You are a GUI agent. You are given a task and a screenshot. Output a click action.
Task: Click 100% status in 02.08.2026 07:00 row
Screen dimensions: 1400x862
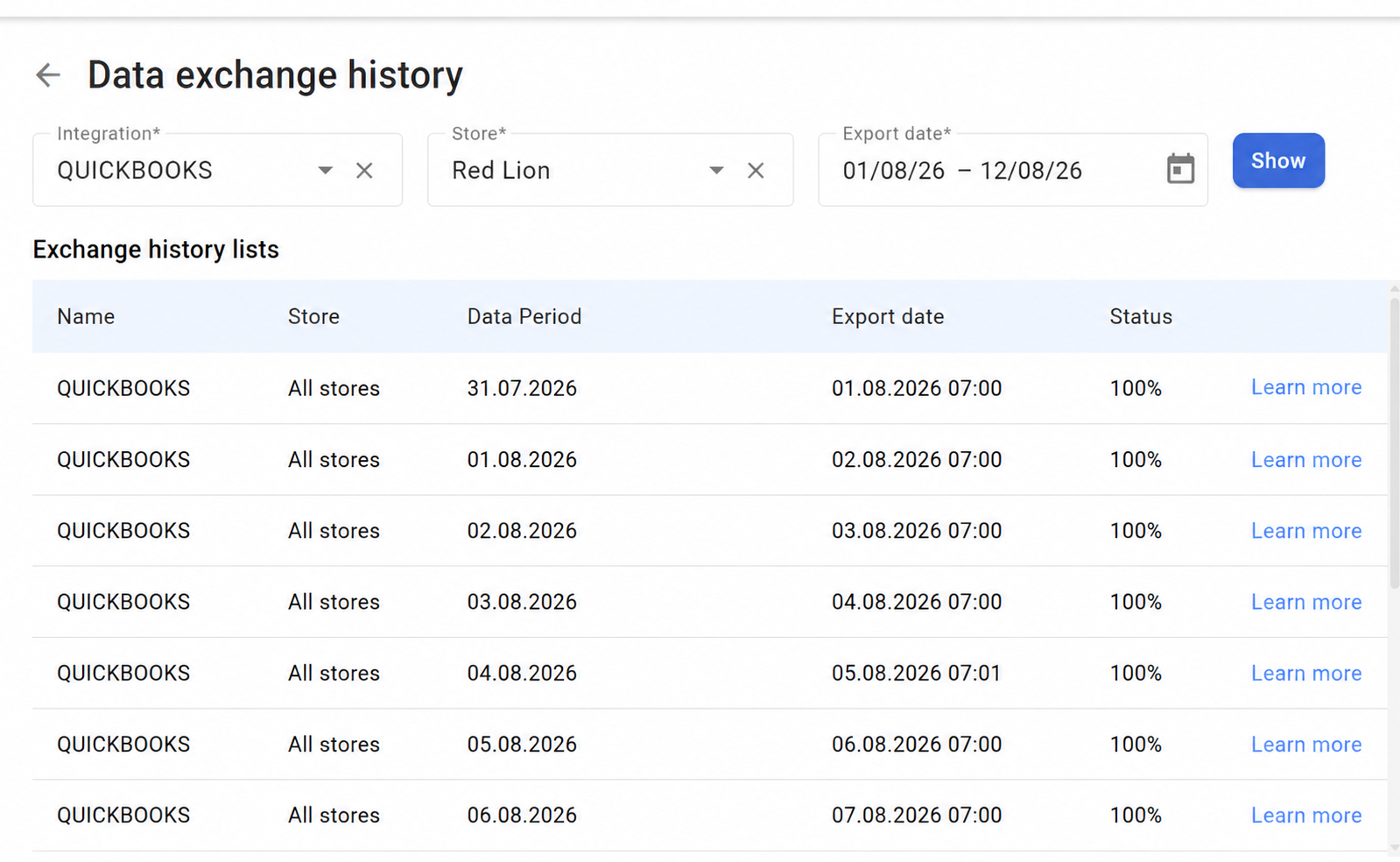click(1136, 460)
